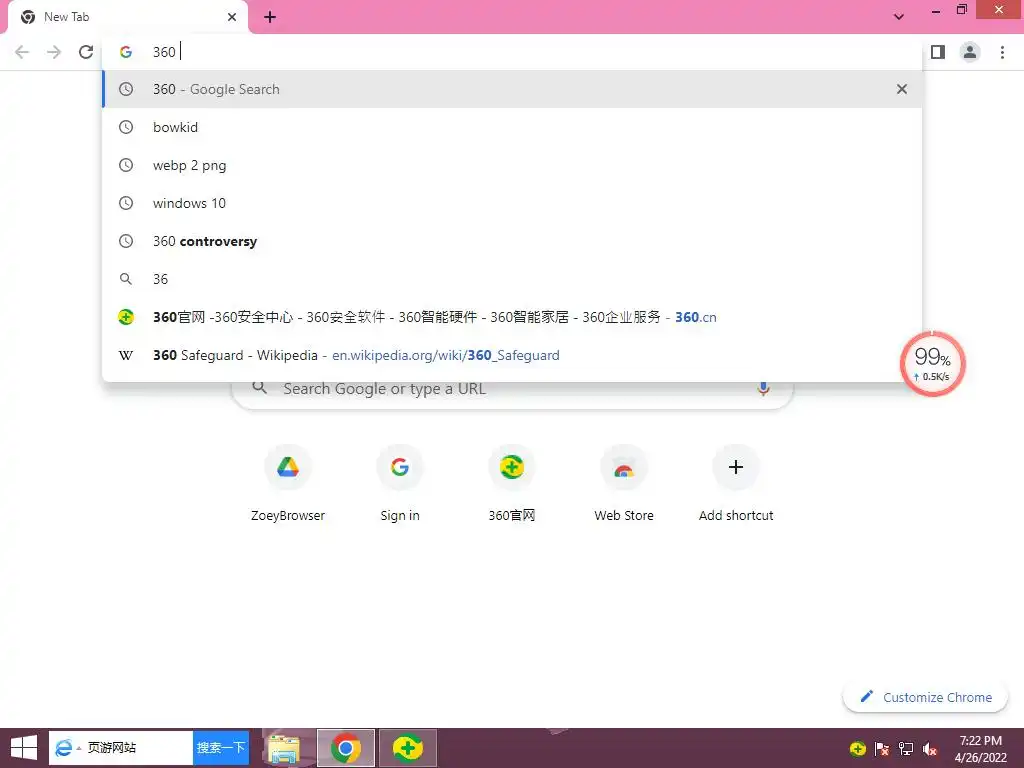Screen dimensions: 1024x768
Task: Click the magnifier icon beside '36'
Action: tap(126, 279)
